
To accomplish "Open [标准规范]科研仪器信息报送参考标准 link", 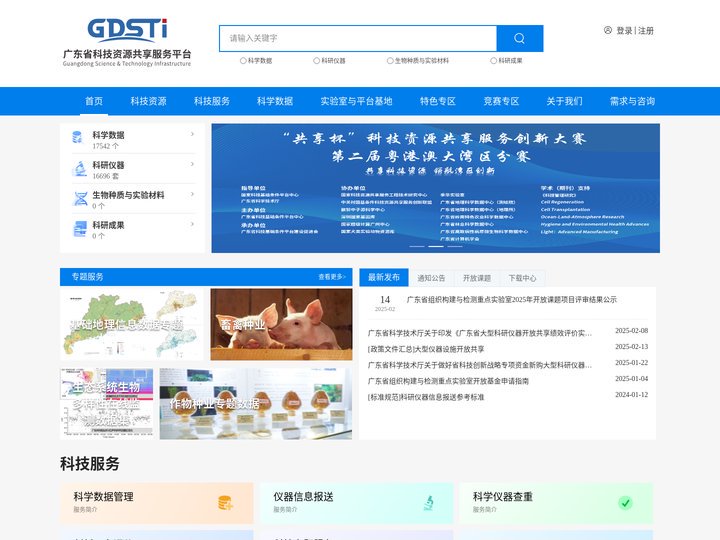I will coord(426,397).
